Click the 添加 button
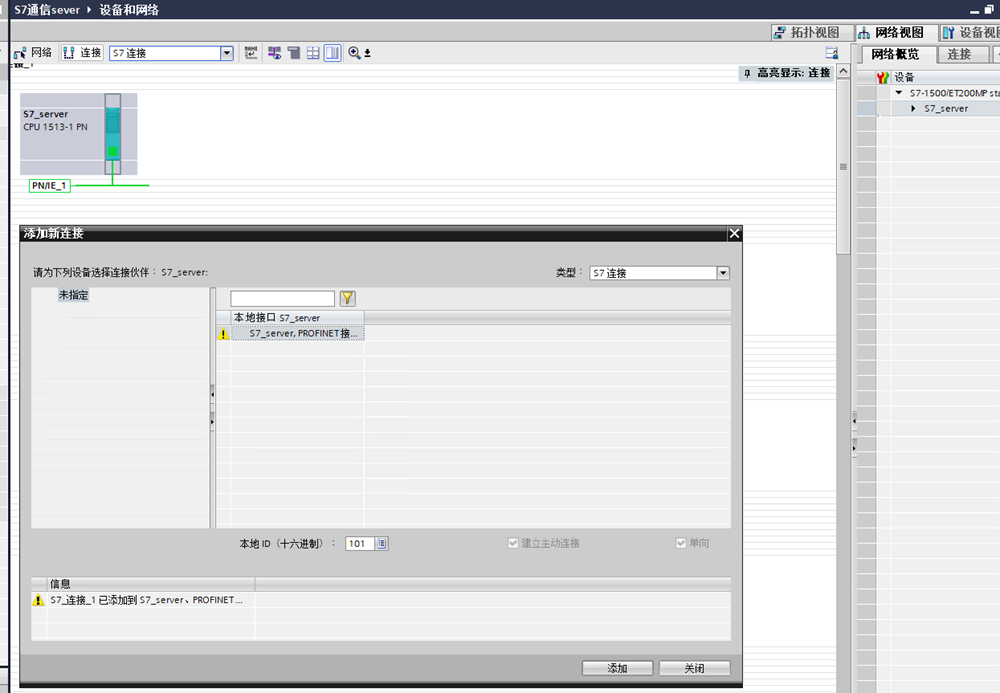 (x=617, y=668)
